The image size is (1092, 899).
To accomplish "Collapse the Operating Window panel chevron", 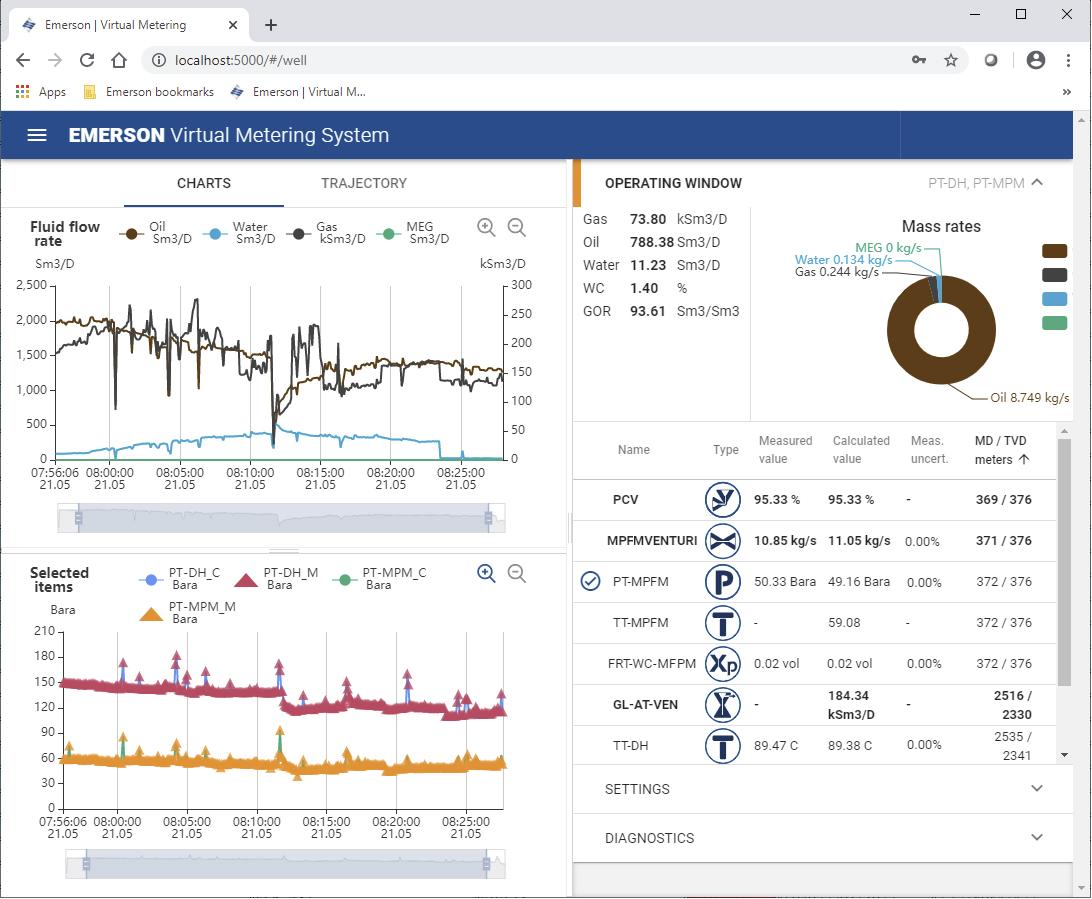I will coord(1037,182).
